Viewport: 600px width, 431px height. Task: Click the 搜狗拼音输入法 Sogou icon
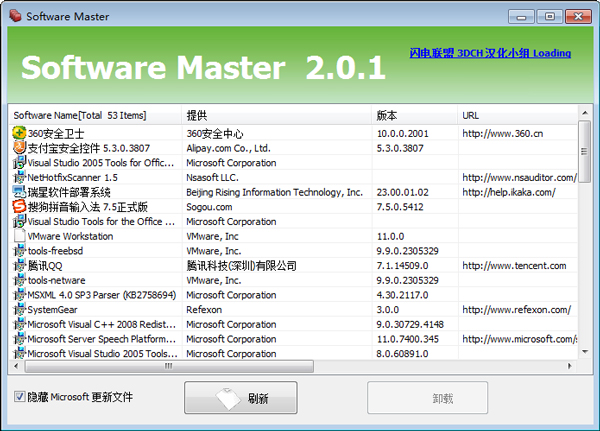pos(19,207)
